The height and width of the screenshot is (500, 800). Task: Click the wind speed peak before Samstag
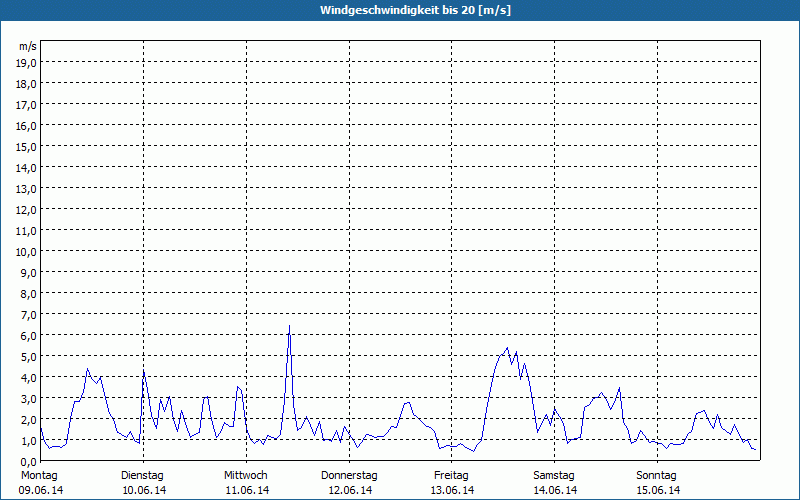[507, 349]
